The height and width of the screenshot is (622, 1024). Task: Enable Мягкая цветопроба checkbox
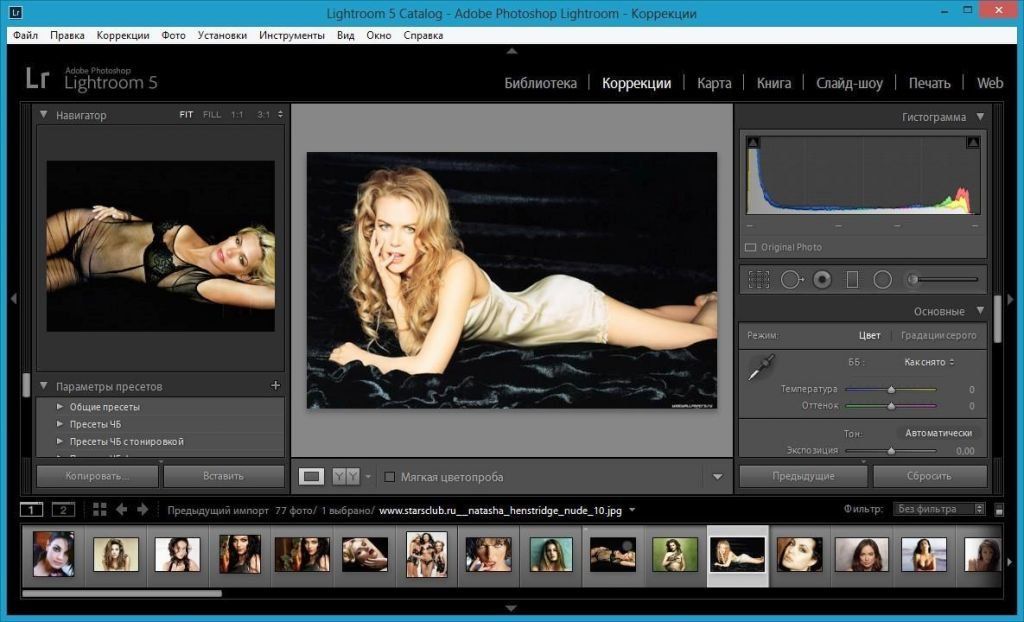(389, 477)
